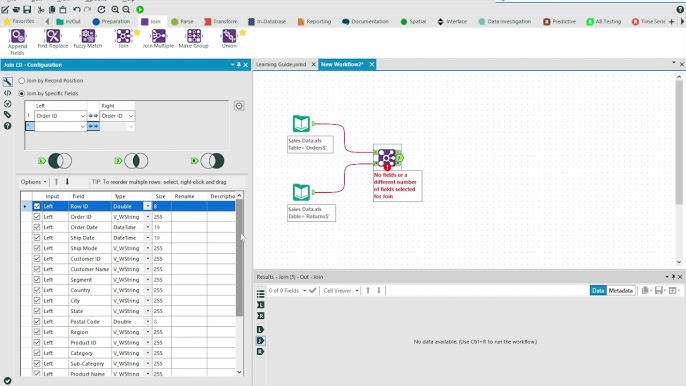The height and width of the screenshot is (386, 686).
Task: Uncheck the Ship Date field checkbox
Action: (37, 238)
